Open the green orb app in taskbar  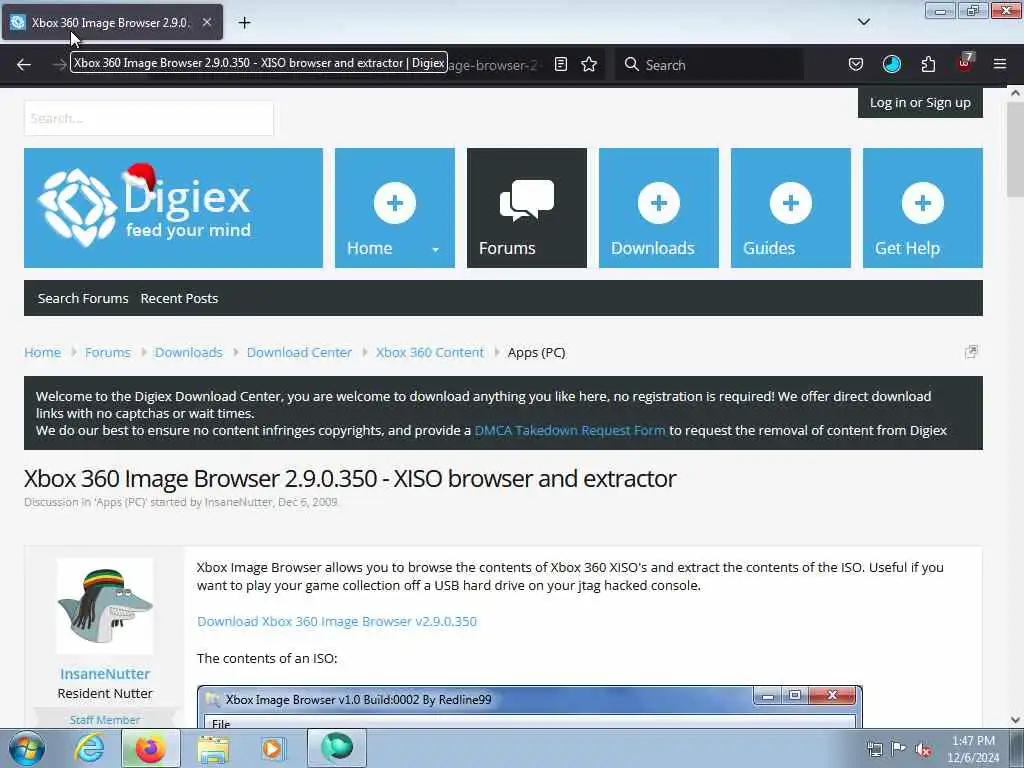[336, 748]
